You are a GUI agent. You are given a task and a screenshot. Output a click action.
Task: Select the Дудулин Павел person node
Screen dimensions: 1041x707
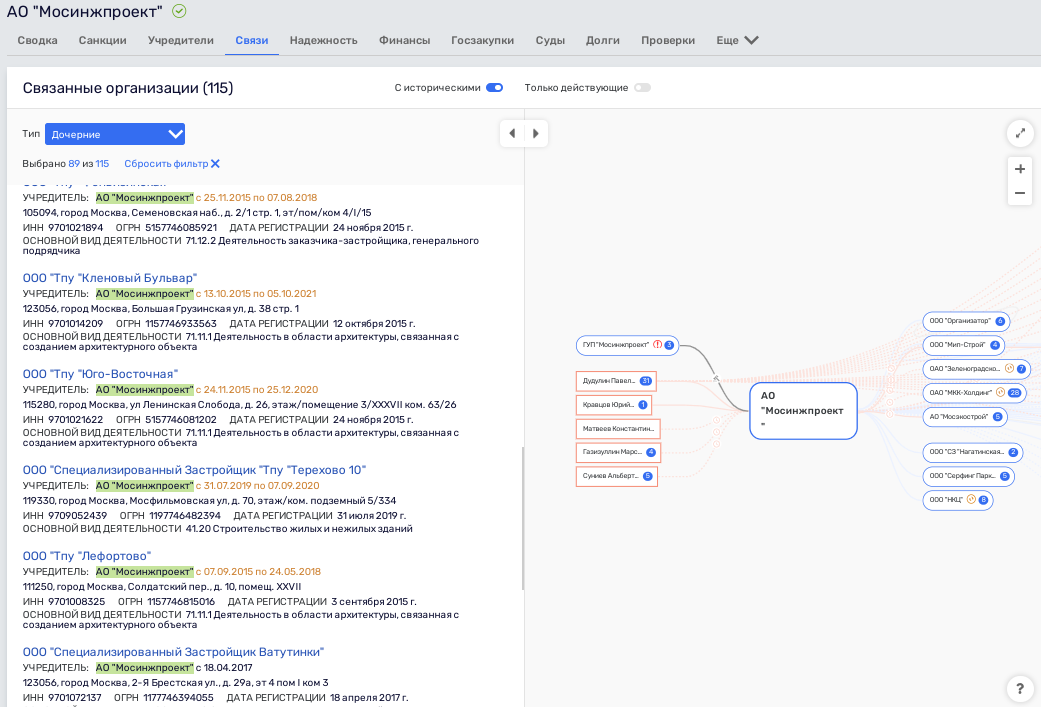(616, 381)
